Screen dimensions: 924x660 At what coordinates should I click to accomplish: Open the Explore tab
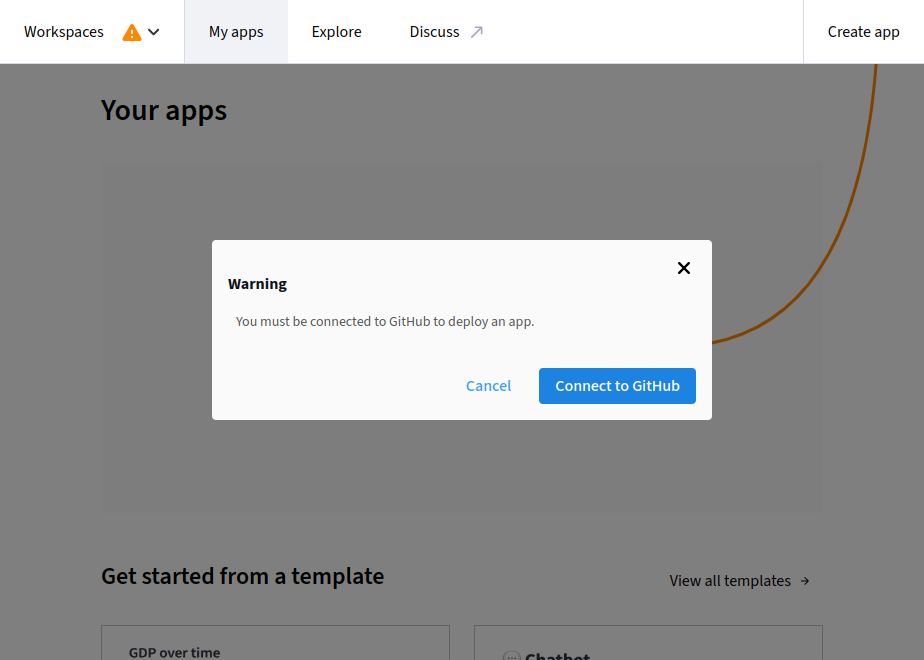pyautogui.click(x=336, y=32)
